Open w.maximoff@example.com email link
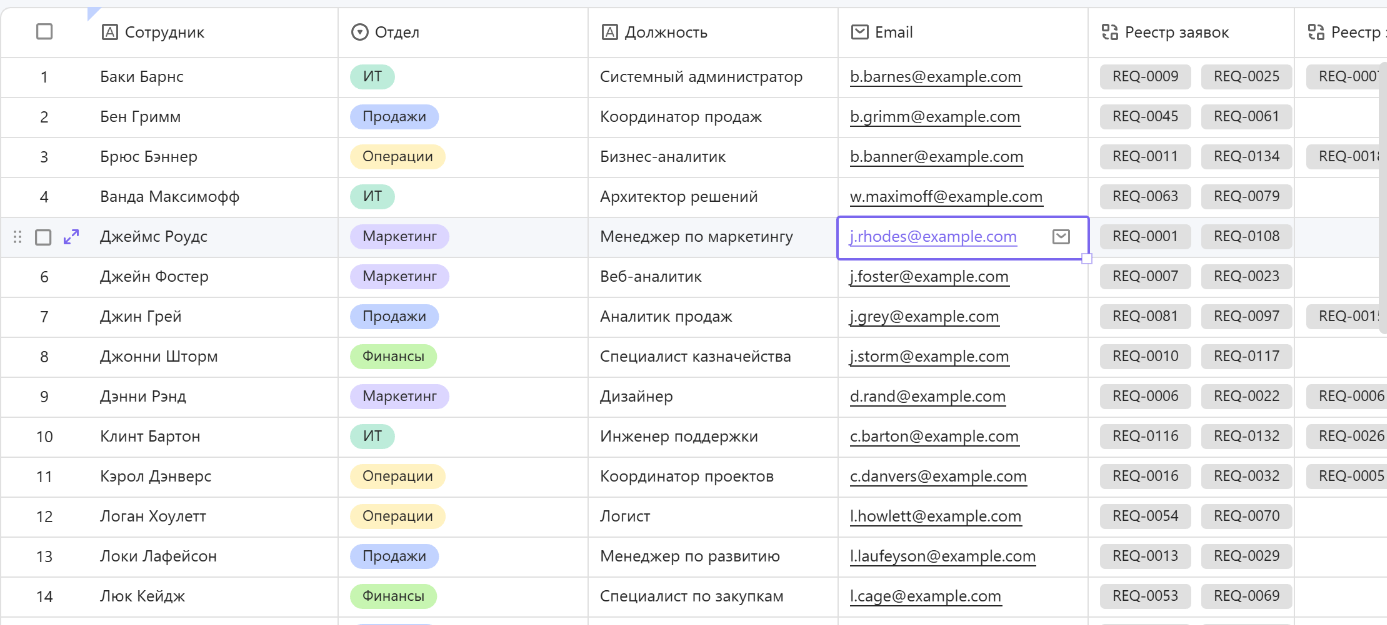The image size is (1387, 625). tap(946, 197)
